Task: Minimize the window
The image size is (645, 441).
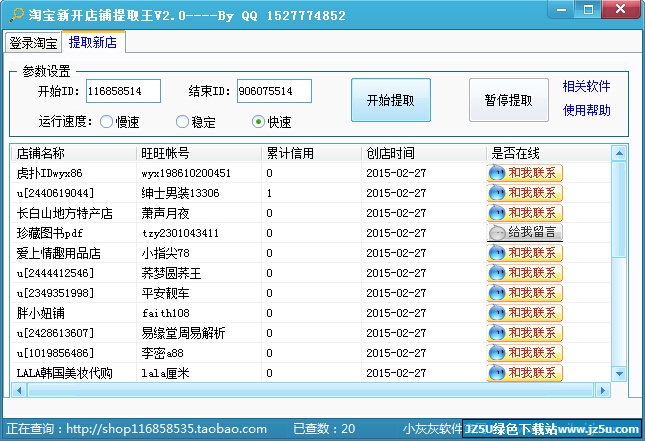Action: (561, 9)
